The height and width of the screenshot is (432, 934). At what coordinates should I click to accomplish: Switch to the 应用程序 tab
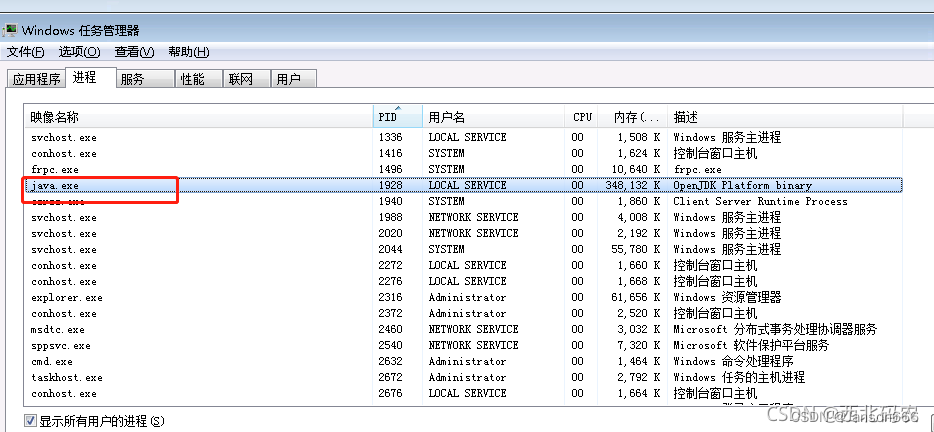tap(36, 79)
